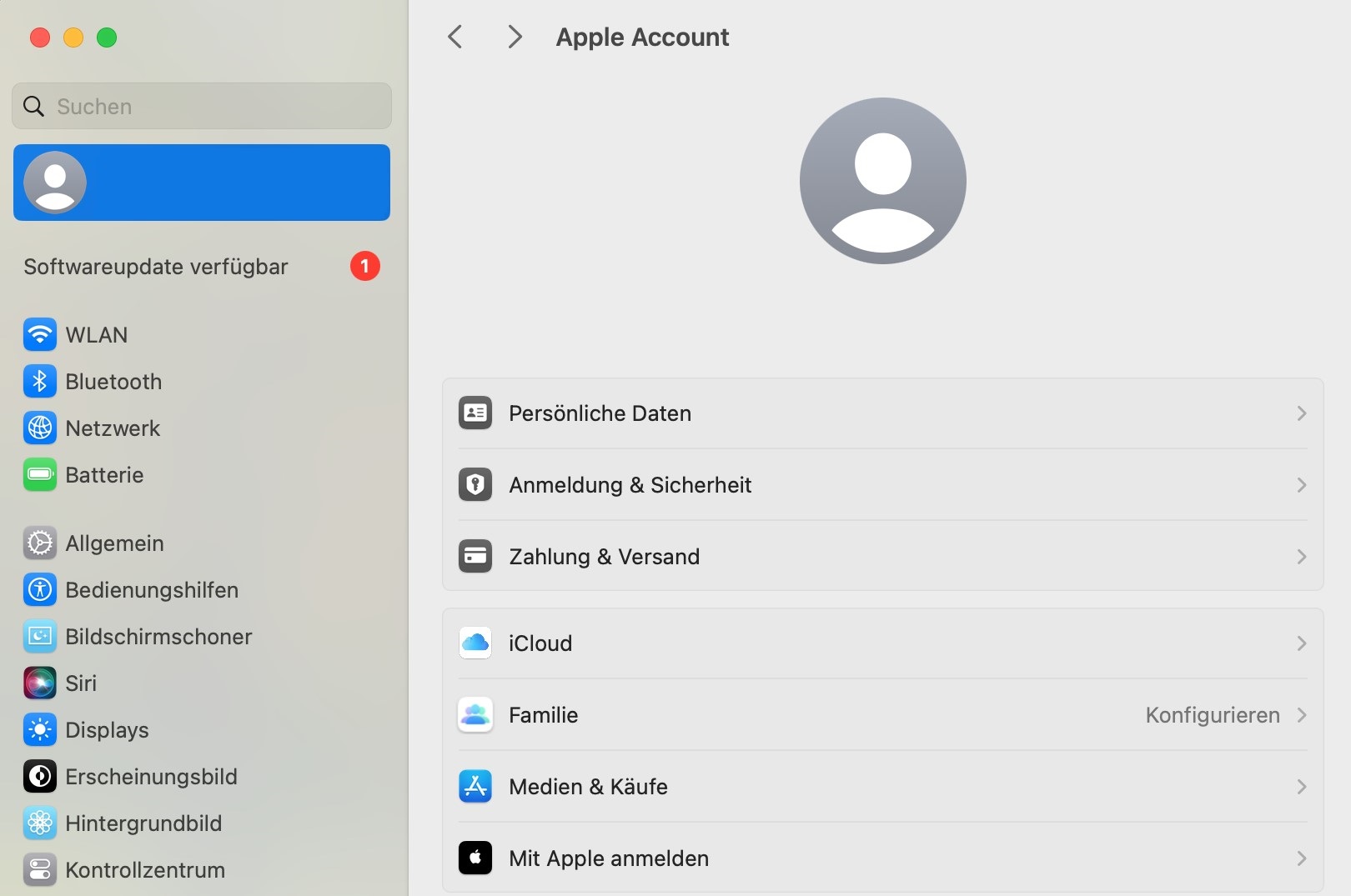
Task: Click the Persönliche Daten text
Action: [600, 413]
